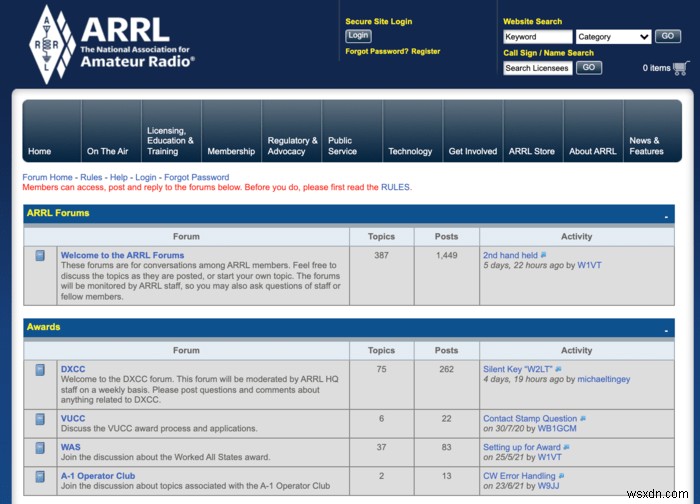Screen dimensions: 700x504
Task: Open Licensing, Education & Training menu
Action: (x=171, y=131)
